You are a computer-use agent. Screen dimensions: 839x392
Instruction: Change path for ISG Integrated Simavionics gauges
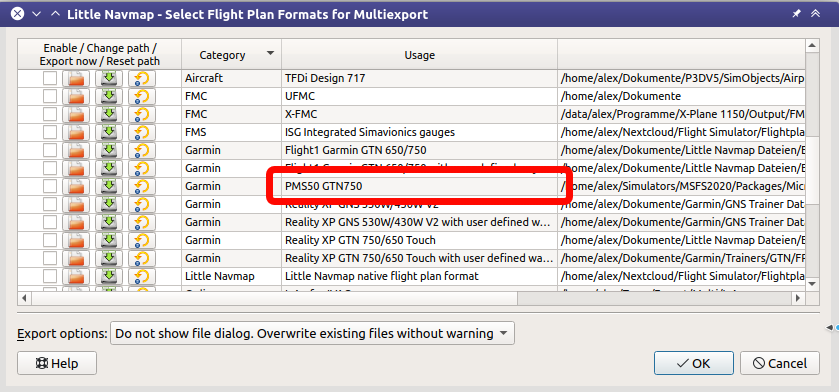point(76,132)
